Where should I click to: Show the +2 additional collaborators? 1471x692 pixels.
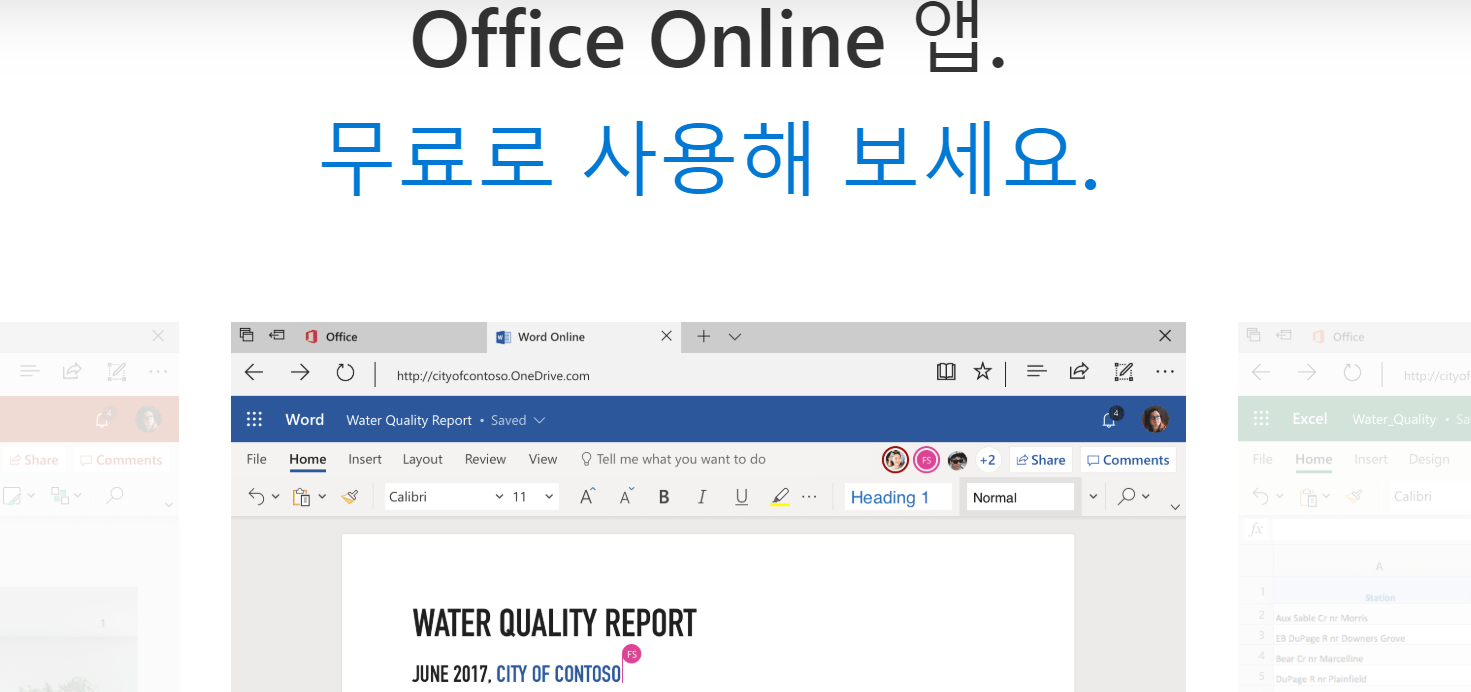click(x=988, y=460)
